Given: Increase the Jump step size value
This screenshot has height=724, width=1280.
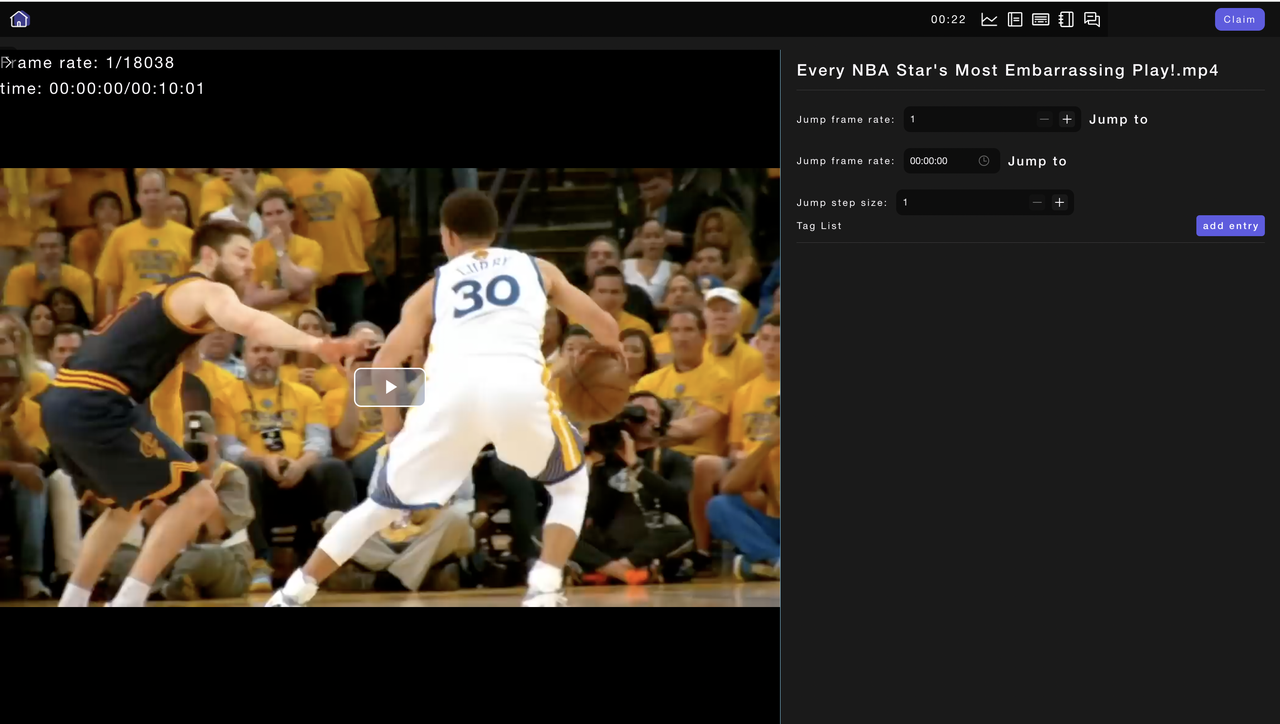Looking at the screenshot, I should [x=1059, y=202].
